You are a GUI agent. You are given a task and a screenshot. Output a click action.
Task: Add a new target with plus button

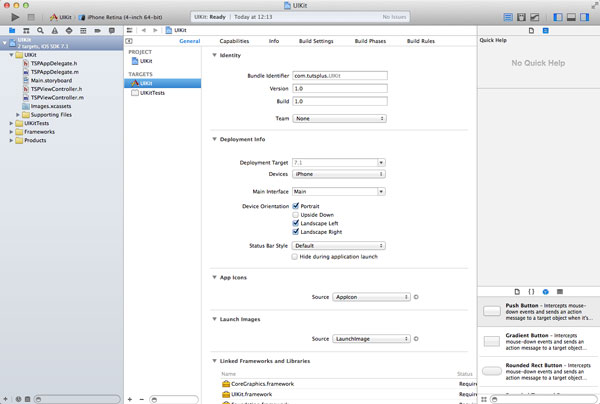pyautogui.click(x=130, y=399)
